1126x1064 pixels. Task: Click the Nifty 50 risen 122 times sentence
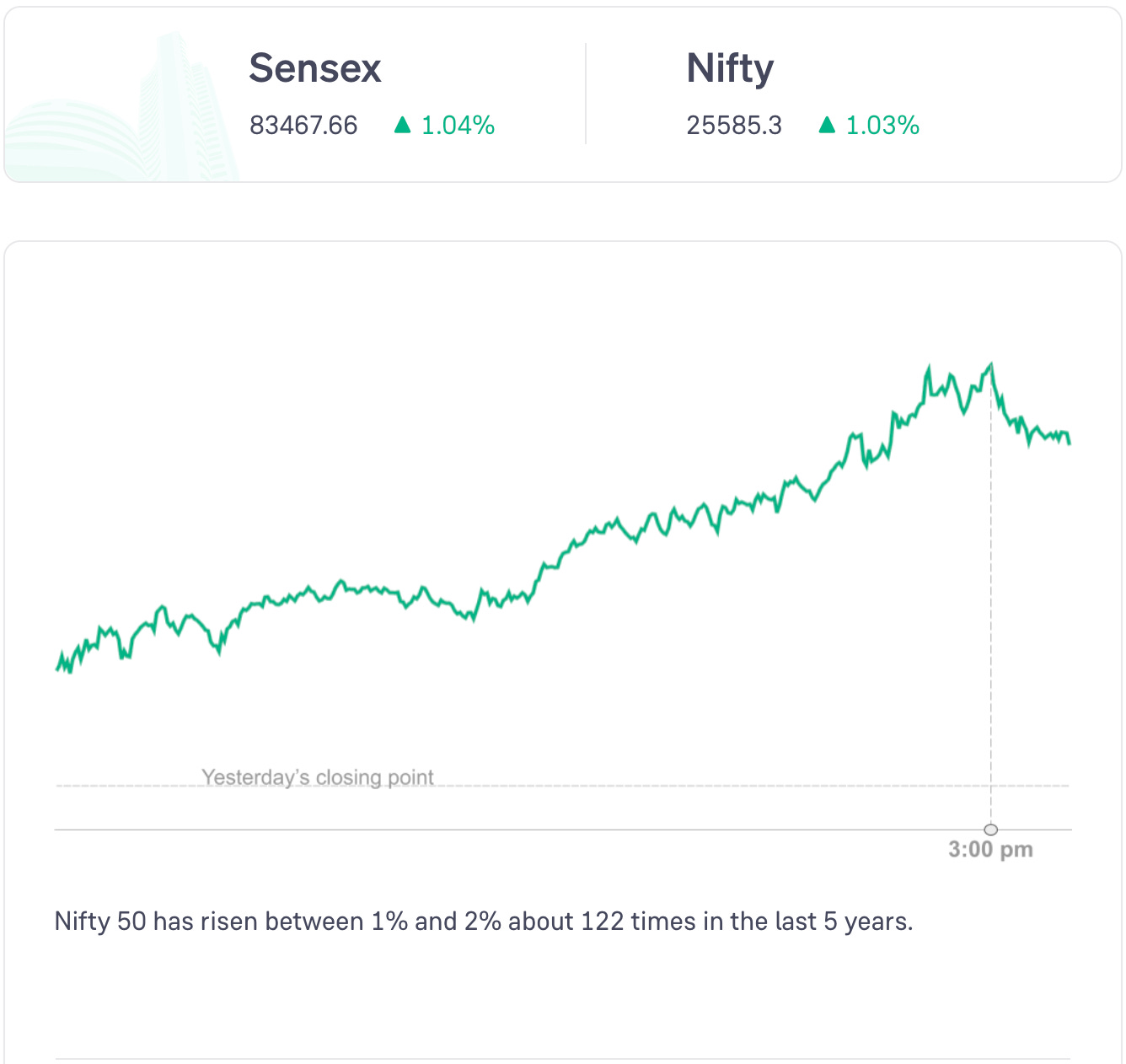point(484,921)
